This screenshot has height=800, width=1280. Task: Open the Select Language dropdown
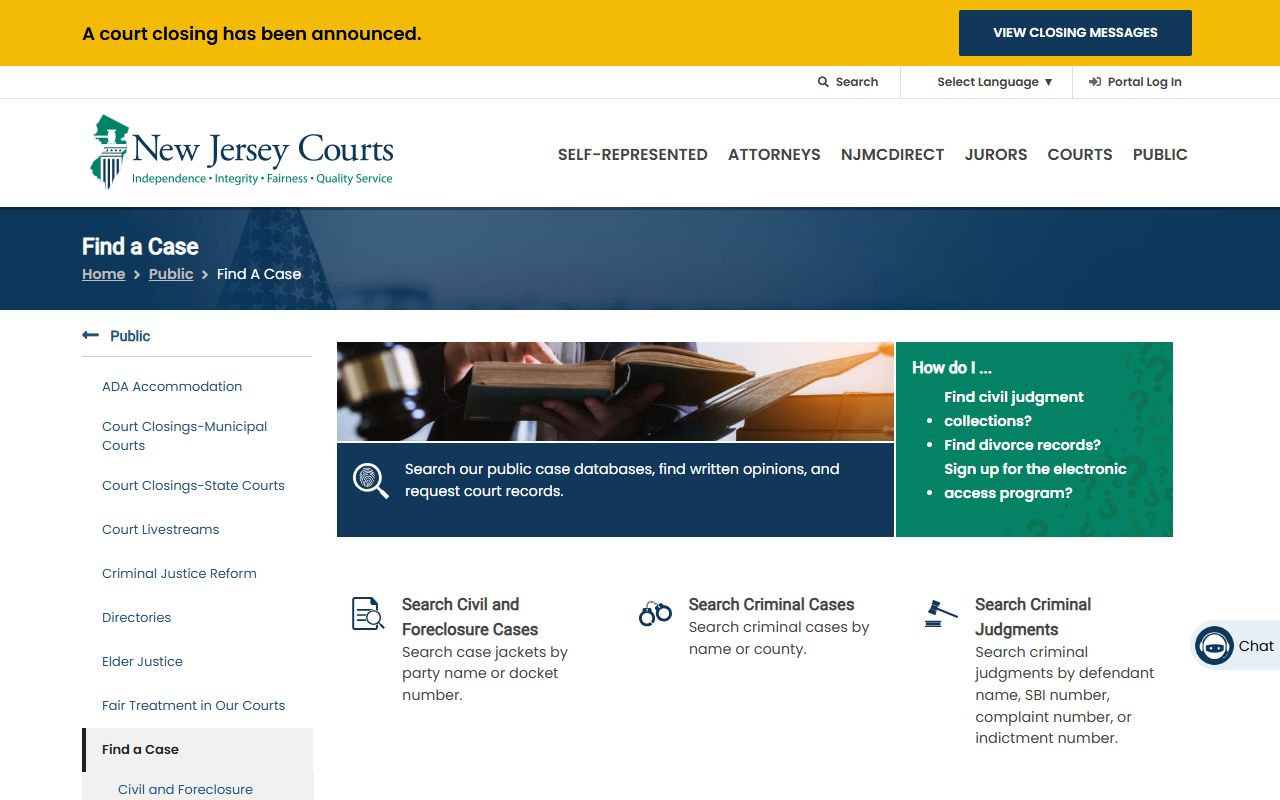[x=994, y=82]
